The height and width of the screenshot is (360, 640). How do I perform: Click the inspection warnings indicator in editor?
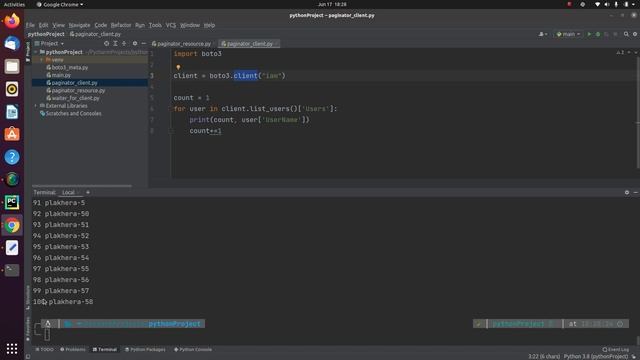coord(620,53)
